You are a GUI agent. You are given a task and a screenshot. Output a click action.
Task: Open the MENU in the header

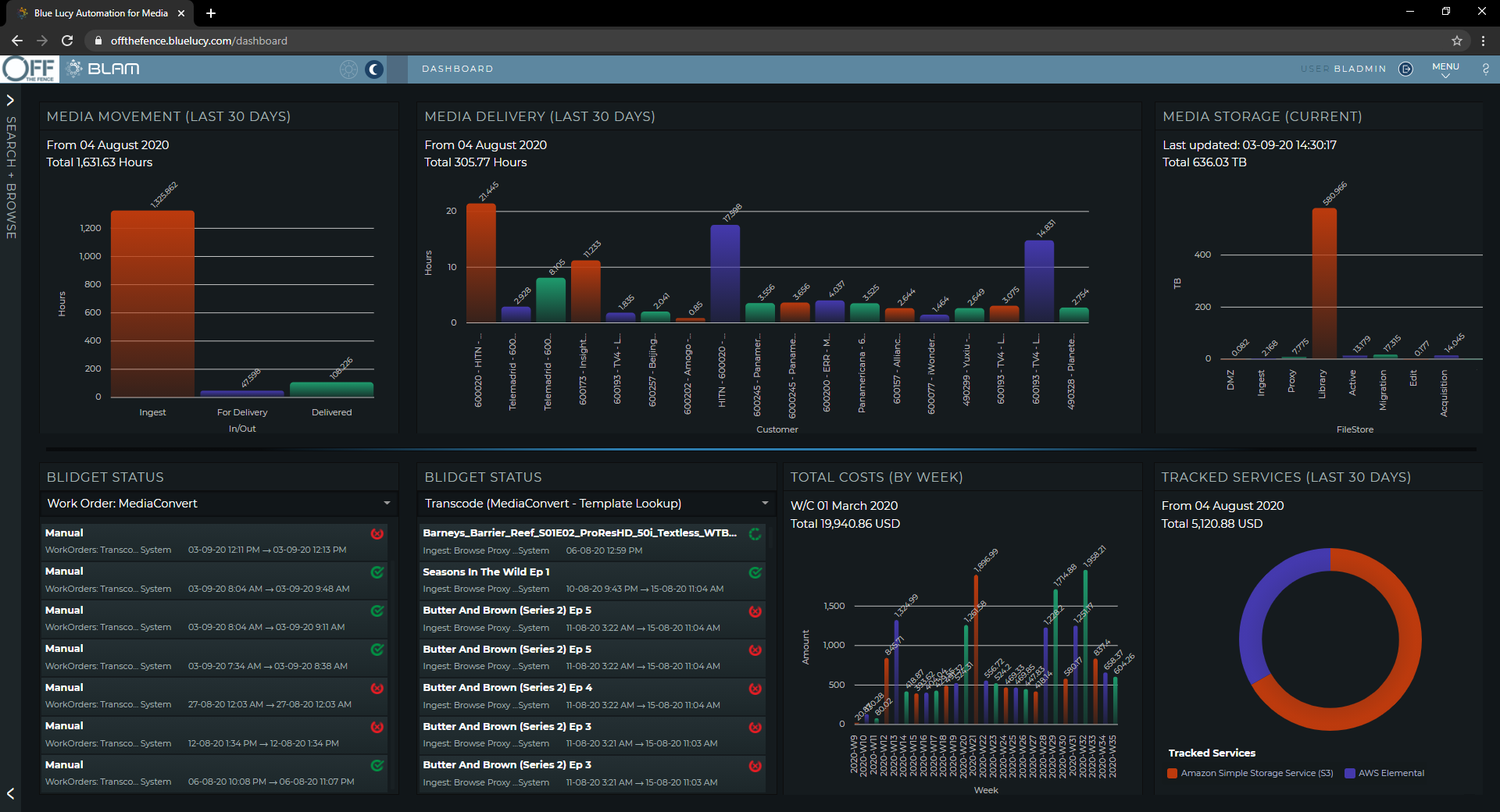point(1445,69)
